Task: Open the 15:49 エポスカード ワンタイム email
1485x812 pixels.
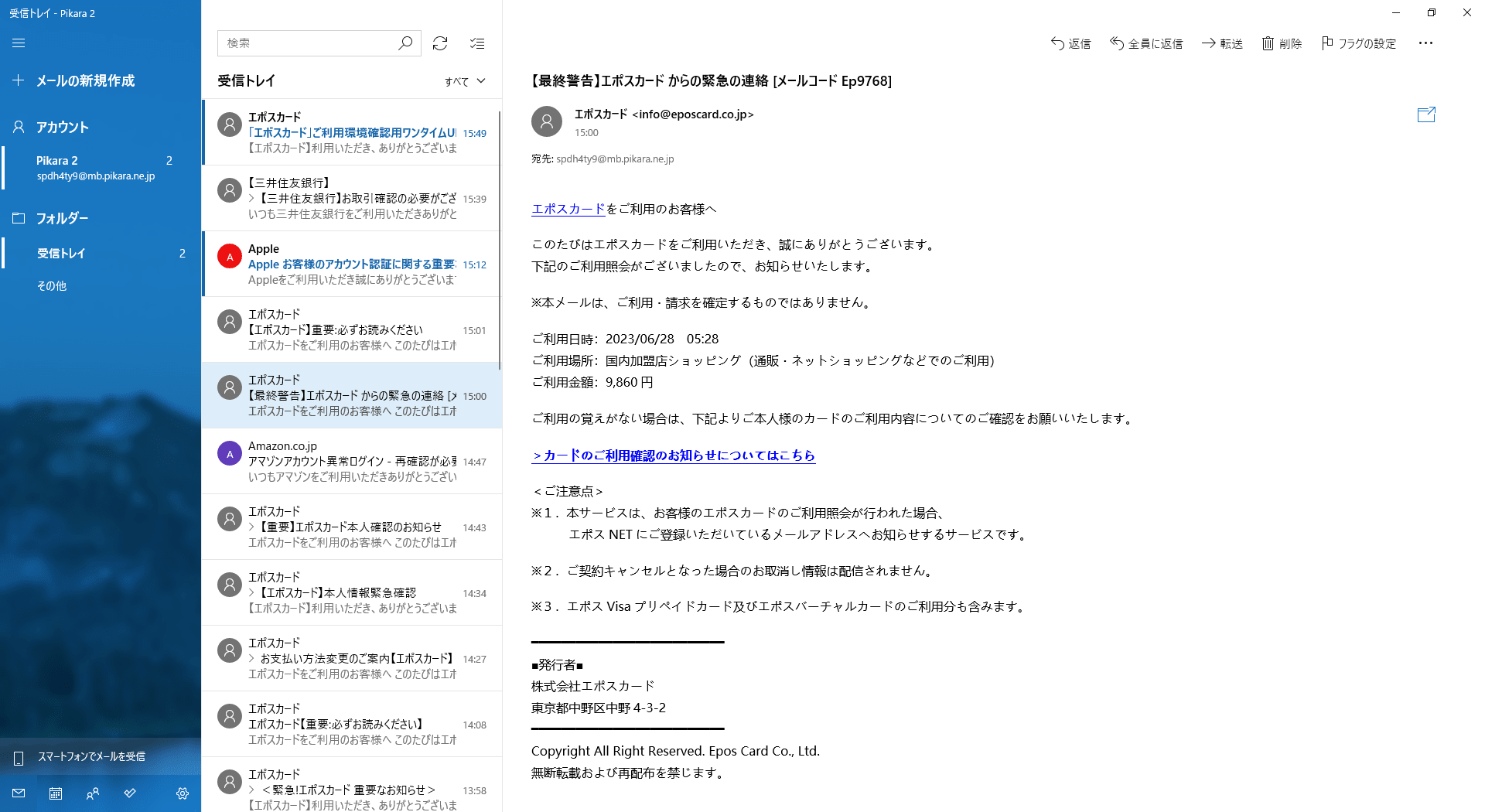Action: (x=352, y=132)
